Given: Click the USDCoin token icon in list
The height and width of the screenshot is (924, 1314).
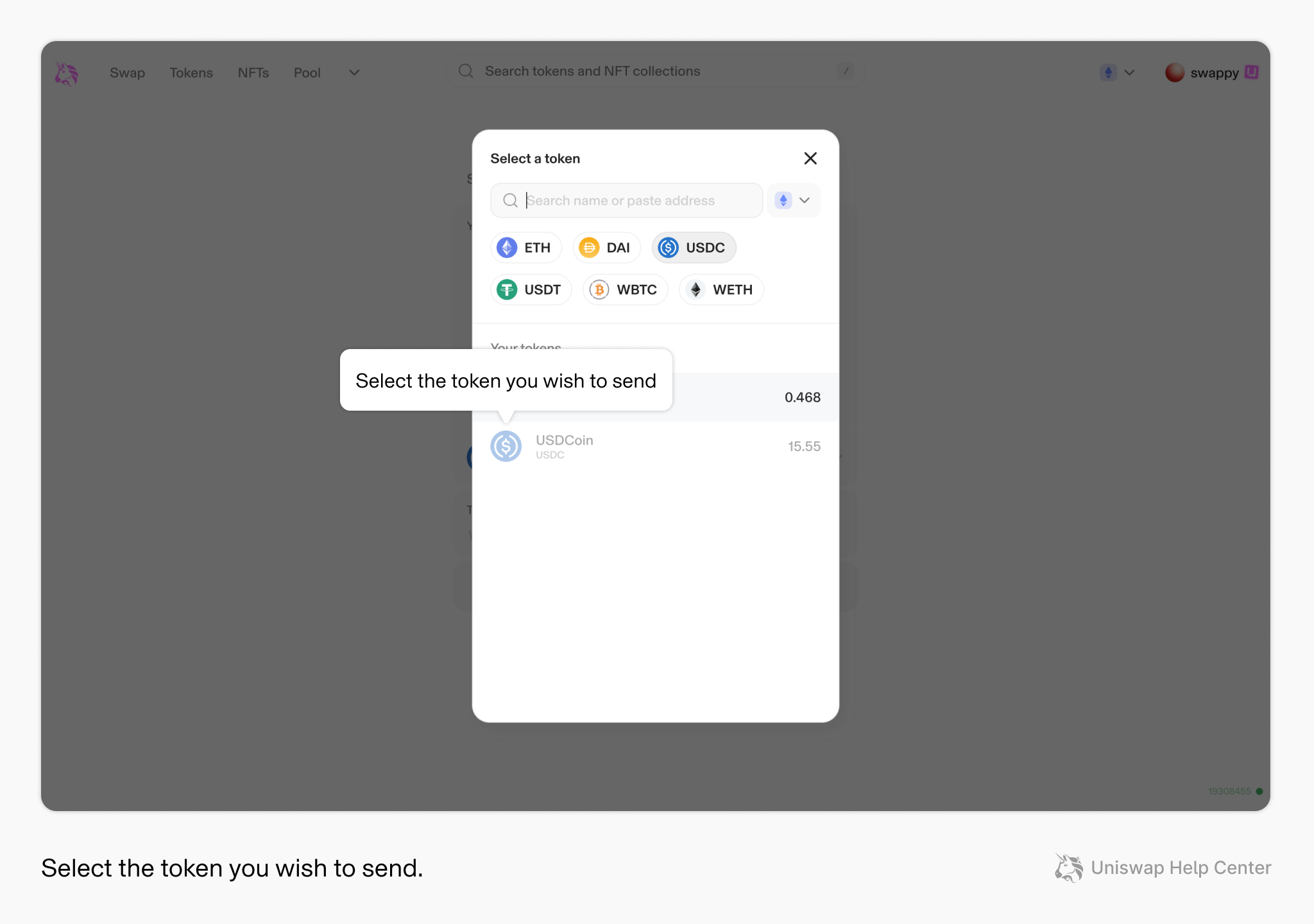Looking at the screenshot, I should coord(506,446).
